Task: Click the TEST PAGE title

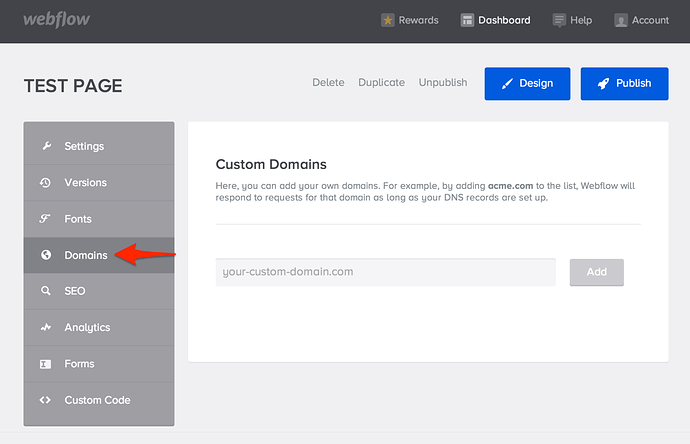Action: (73, 86)
